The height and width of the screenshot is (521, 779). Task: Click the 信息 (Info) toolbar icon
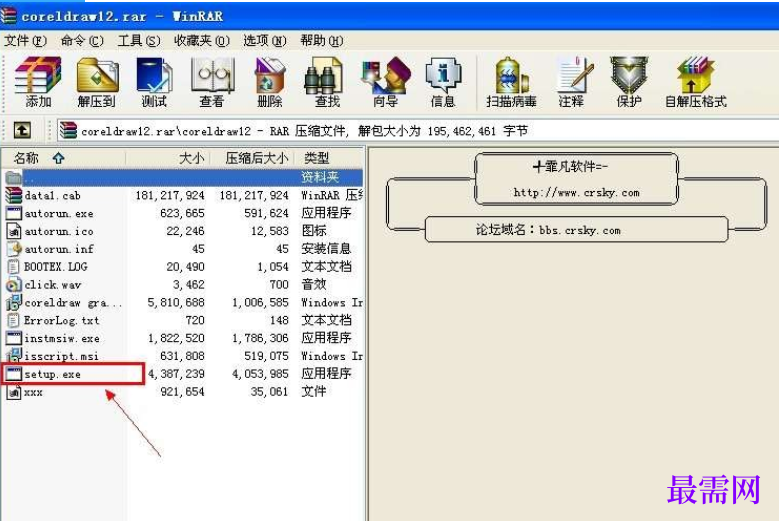click(443, 75)
